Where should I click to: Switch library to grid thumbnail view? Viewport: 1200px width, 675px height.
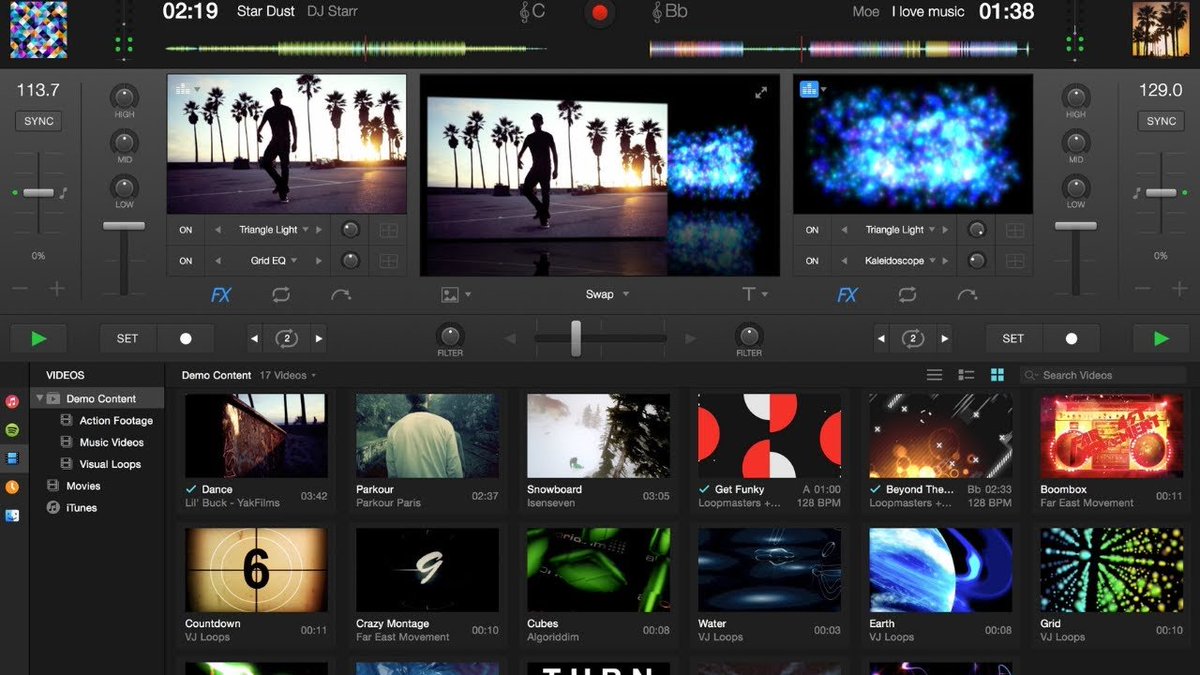pyautogui.click(x=997, y=375)
